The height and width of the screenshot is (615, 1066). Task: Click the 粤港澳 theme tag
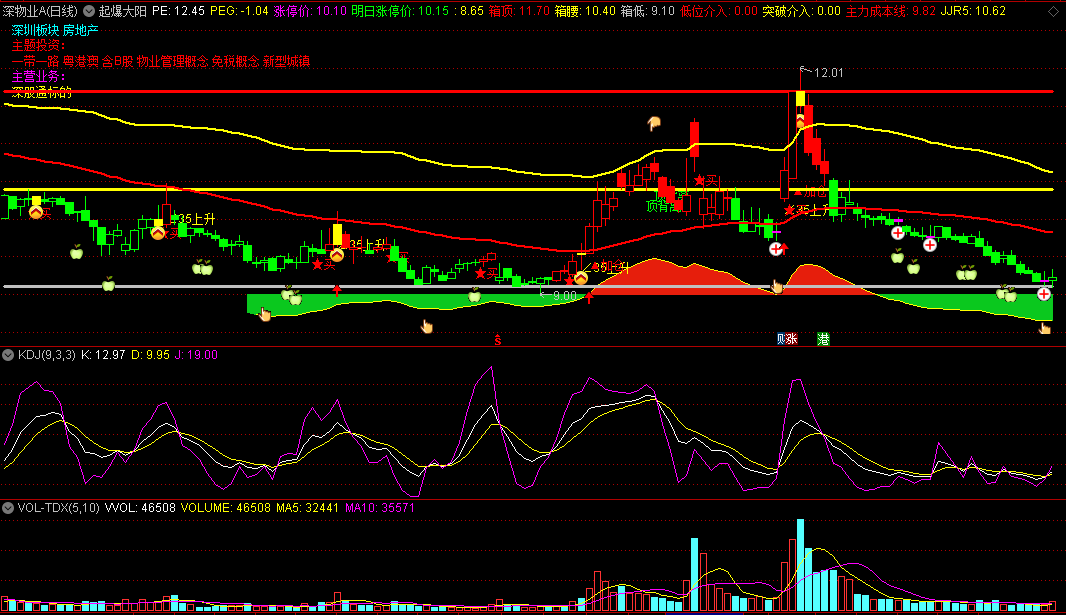pos(80,61)
